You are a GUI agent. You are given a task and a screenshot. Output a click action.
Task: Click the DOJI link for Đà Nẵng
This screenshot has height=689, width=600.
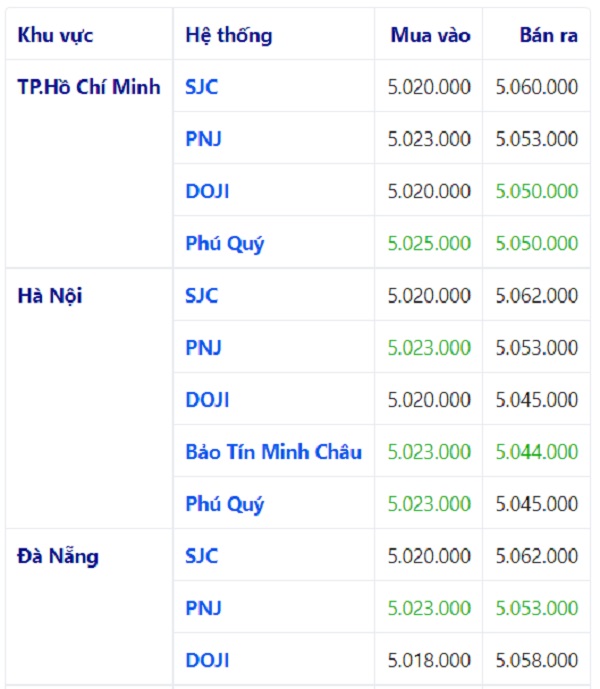pos(207,660)
